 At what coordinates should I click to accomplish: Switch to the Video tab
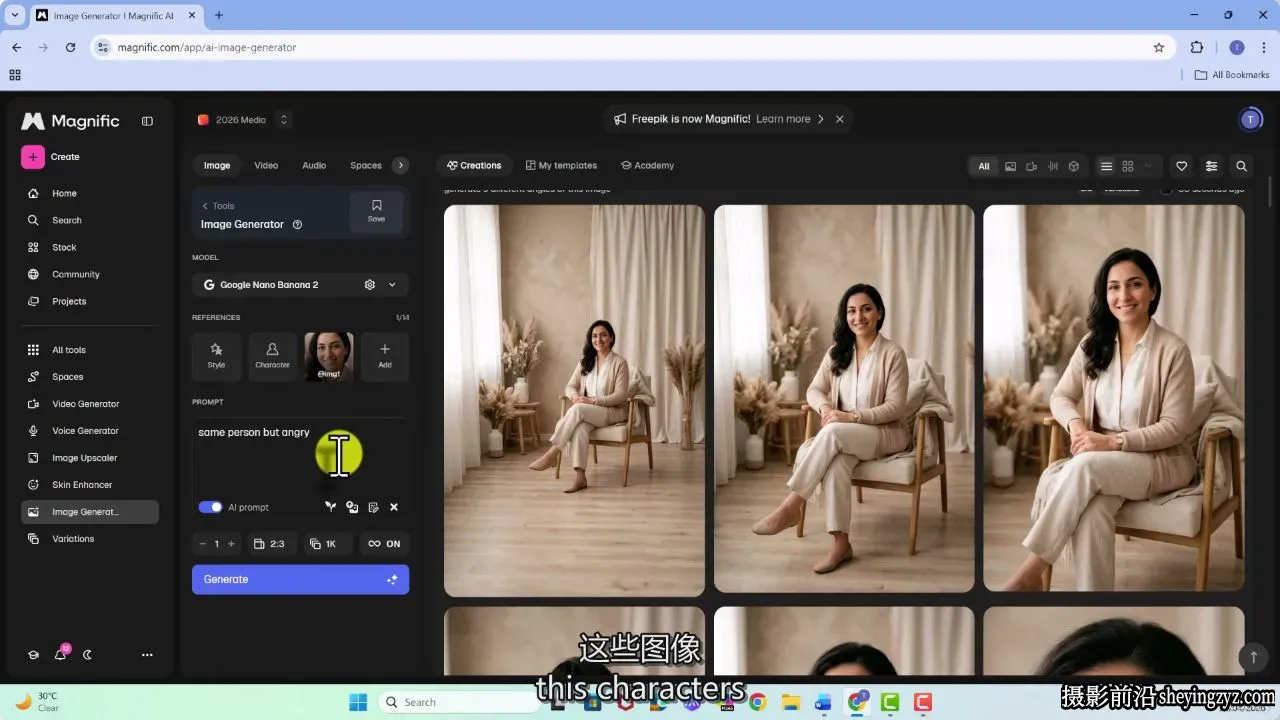point(266,166)
